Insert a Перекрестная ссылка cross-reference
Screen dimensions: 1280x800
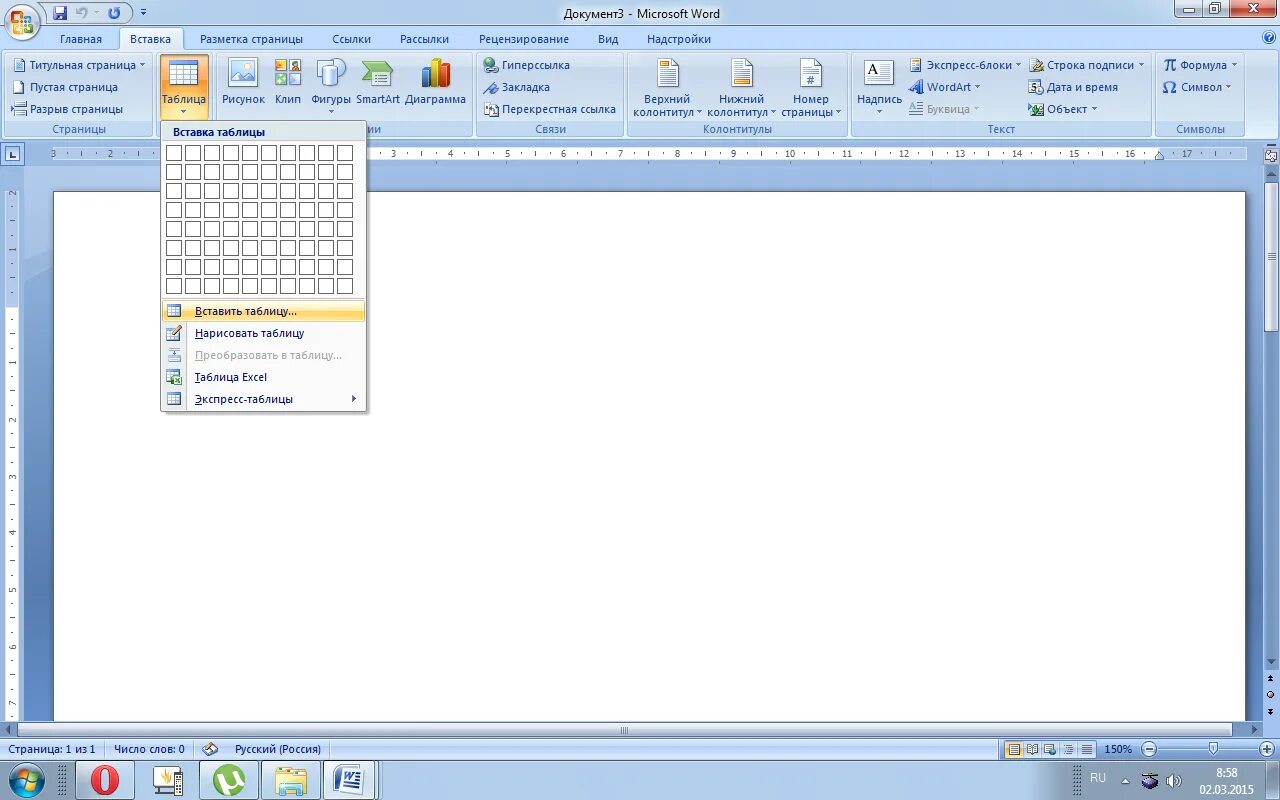(549, 109)
